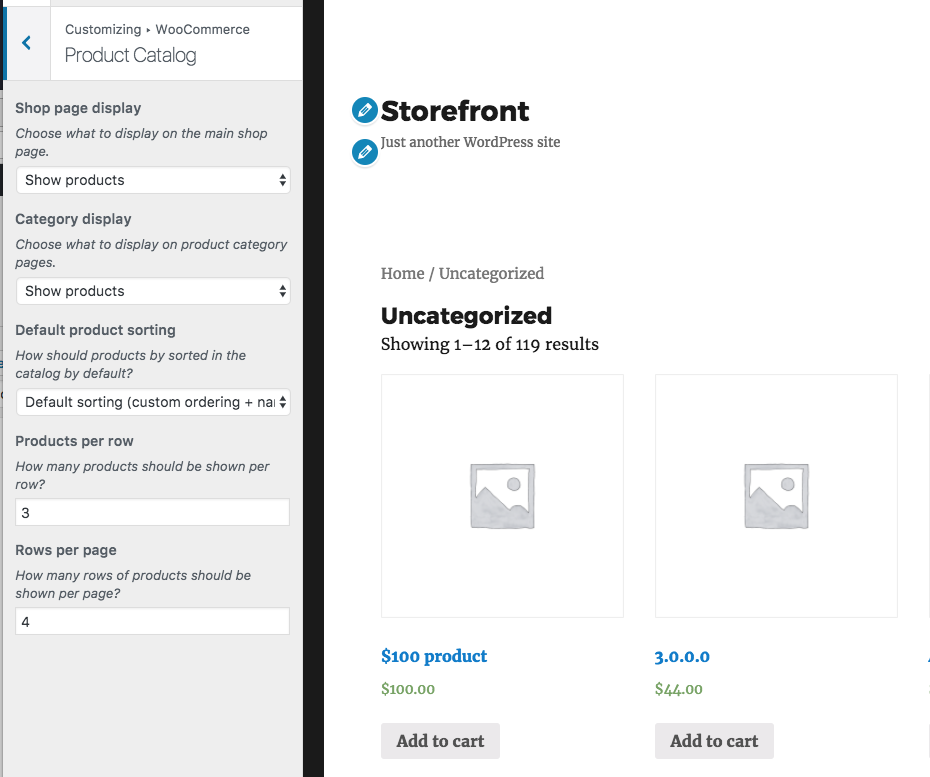Click inside the Products per row field
Screen dimensions: 930x777
click(152, 511)
